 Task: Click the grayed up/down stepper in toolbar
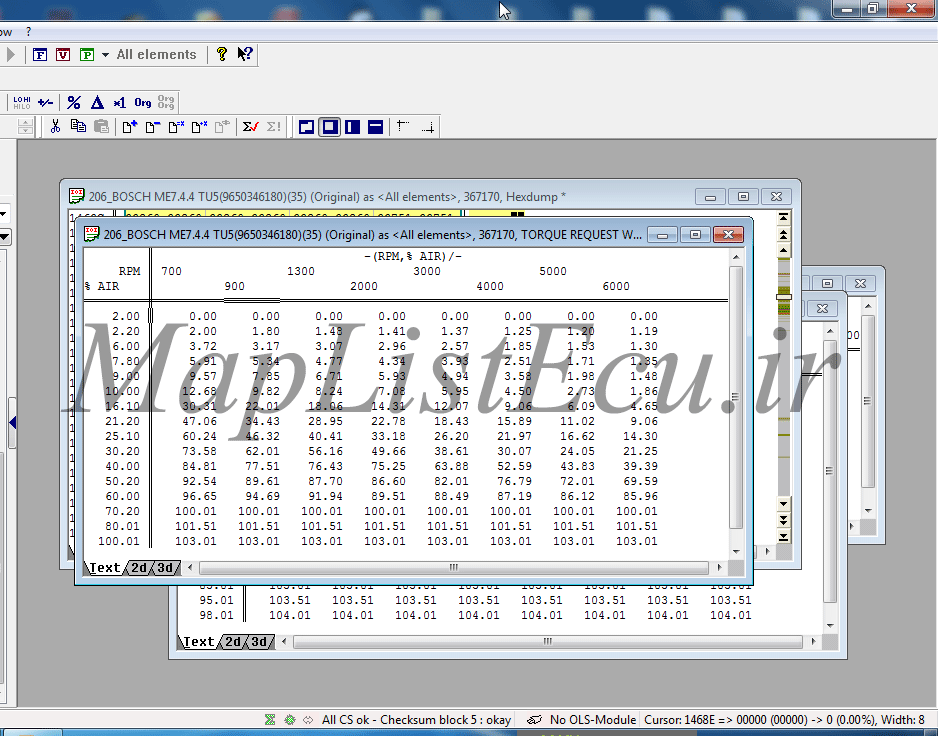(25, 126)
